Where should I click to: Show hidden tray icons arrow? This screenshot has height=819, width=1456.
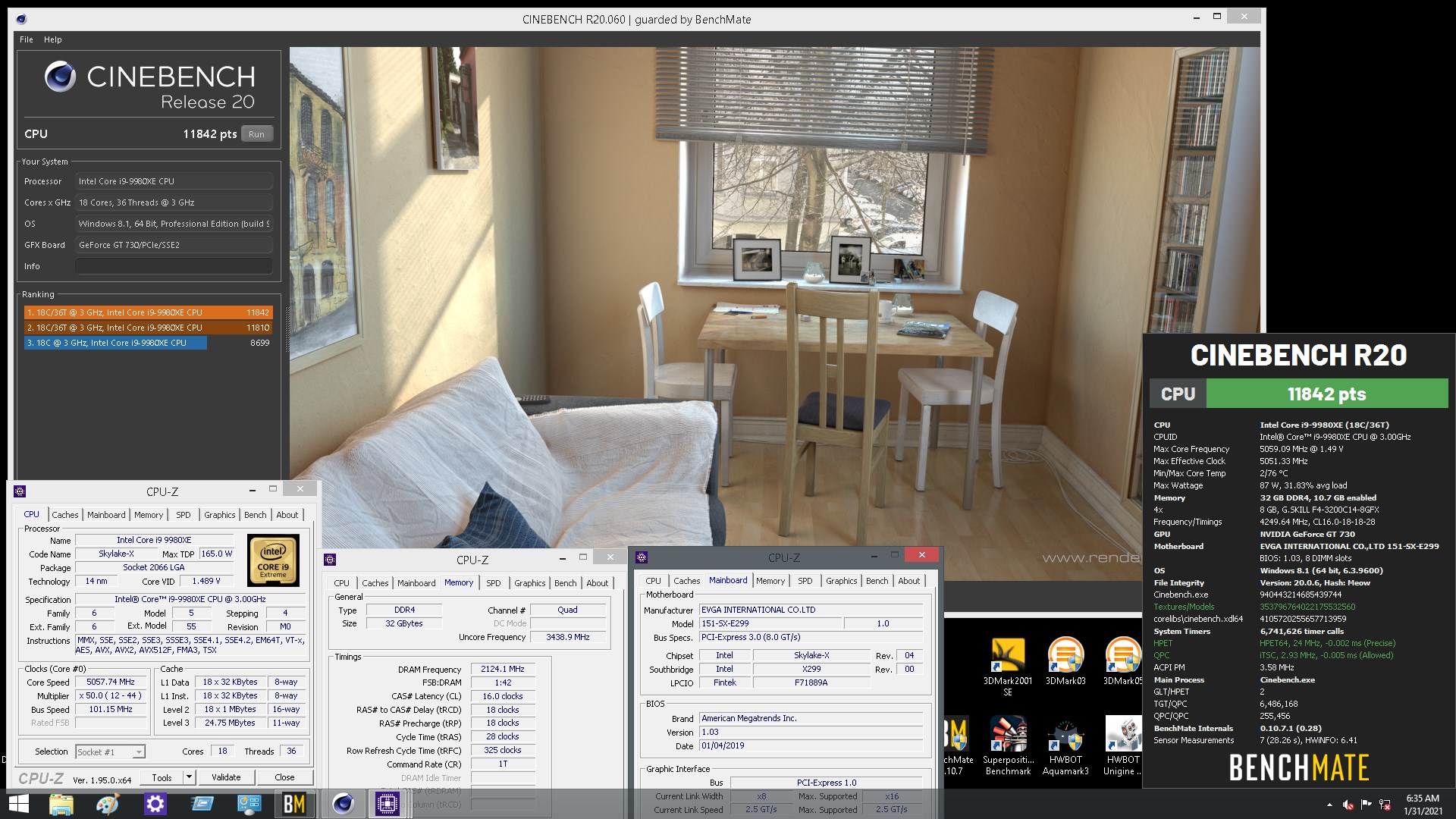pos(1329,805)
